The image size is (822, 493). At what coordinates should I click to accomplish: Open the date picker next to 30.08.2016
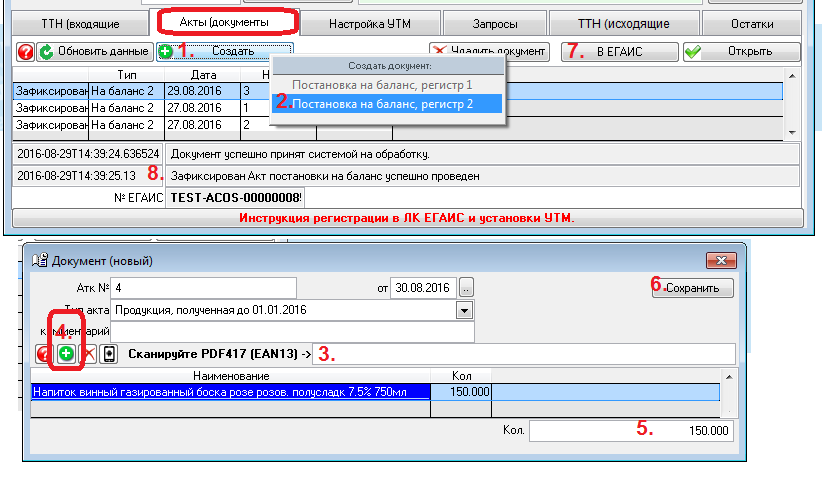(466, 288)
